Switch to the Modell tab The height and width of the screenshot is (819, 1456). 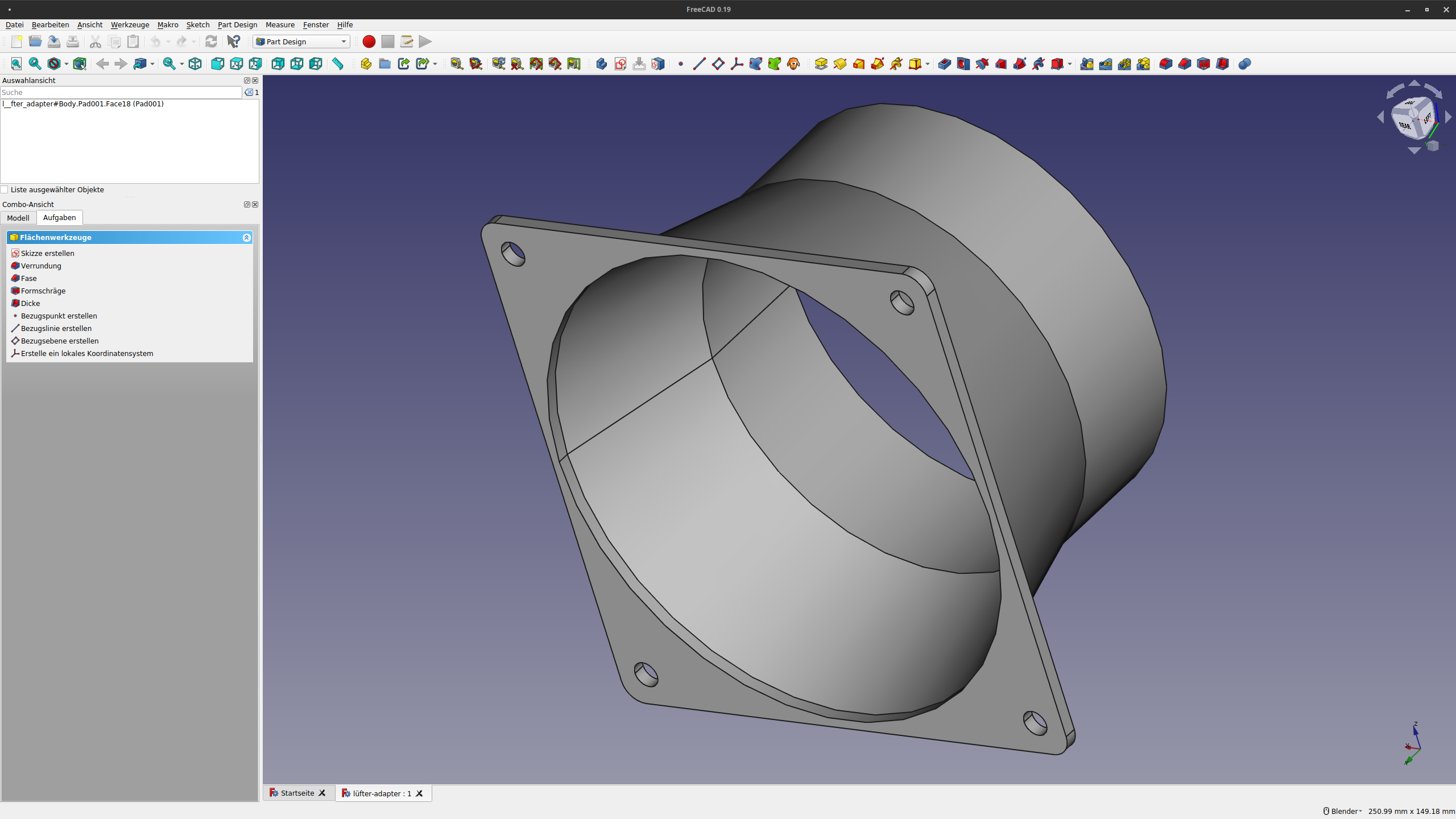18,218
